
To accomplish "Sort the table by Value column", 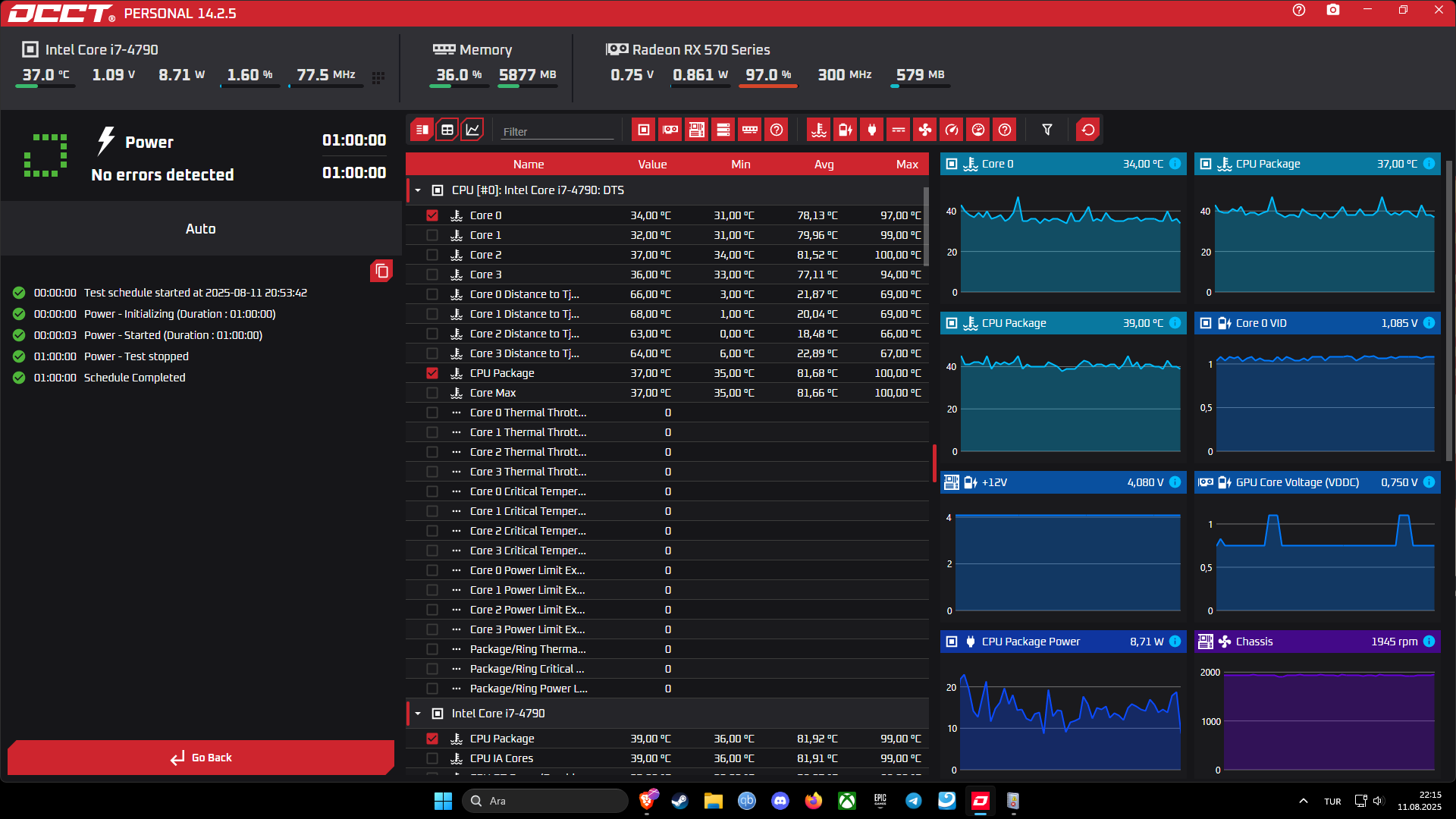I will [x=652, y=165].
